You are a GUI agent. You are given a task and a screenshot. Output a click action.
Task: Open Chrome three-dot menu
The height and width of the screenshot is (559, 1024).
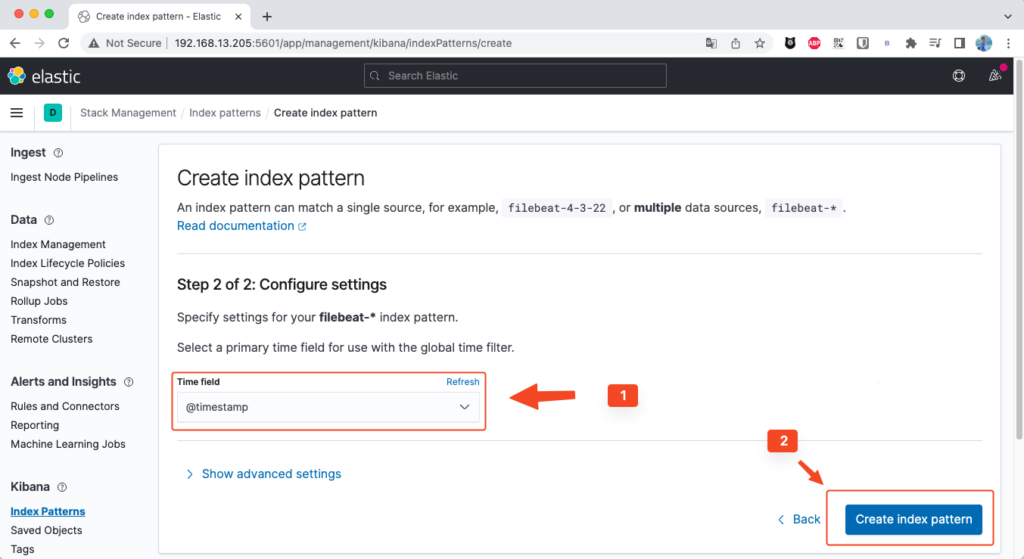[1008, 43]
